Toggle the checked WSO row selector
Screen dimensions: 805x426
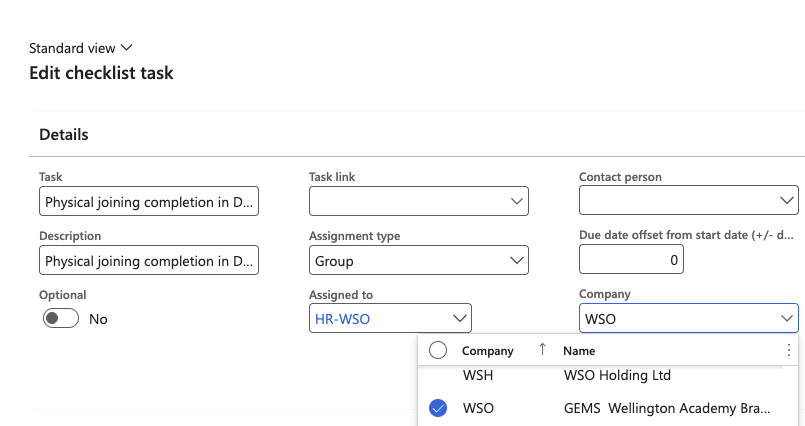(x=438, y=408)
